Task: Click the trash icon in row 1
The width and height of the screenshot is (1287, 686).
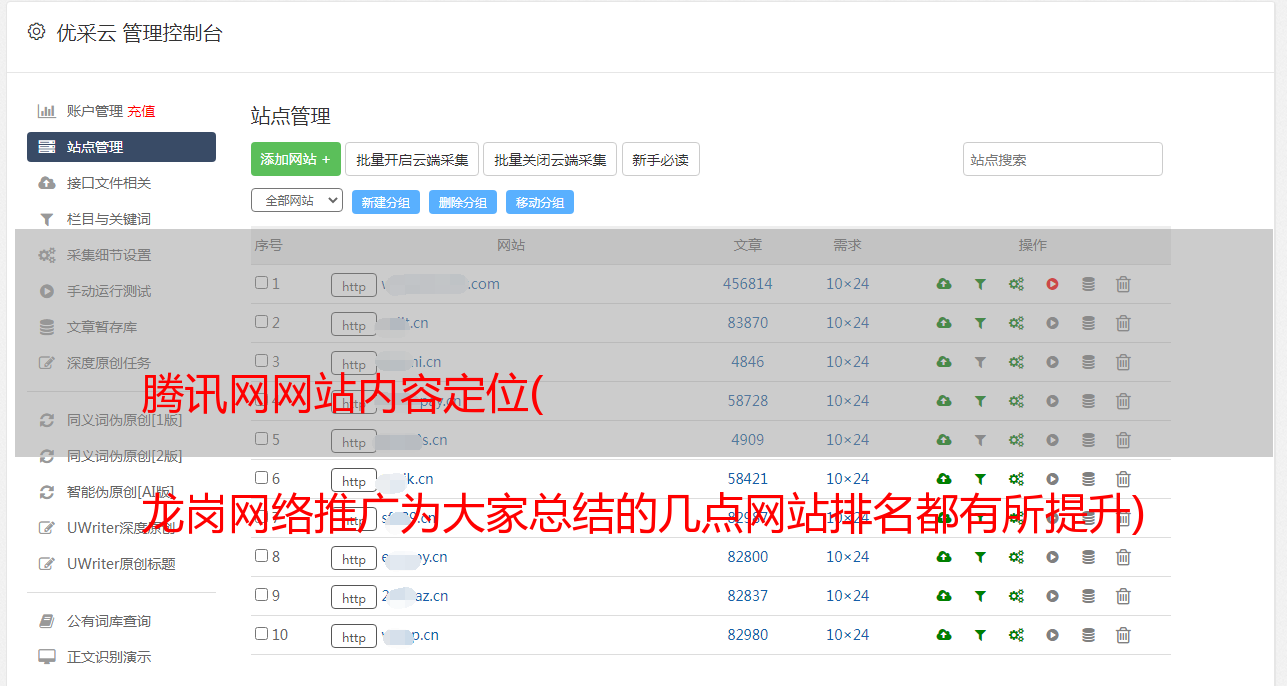Action: click(x=1123, y=284)
